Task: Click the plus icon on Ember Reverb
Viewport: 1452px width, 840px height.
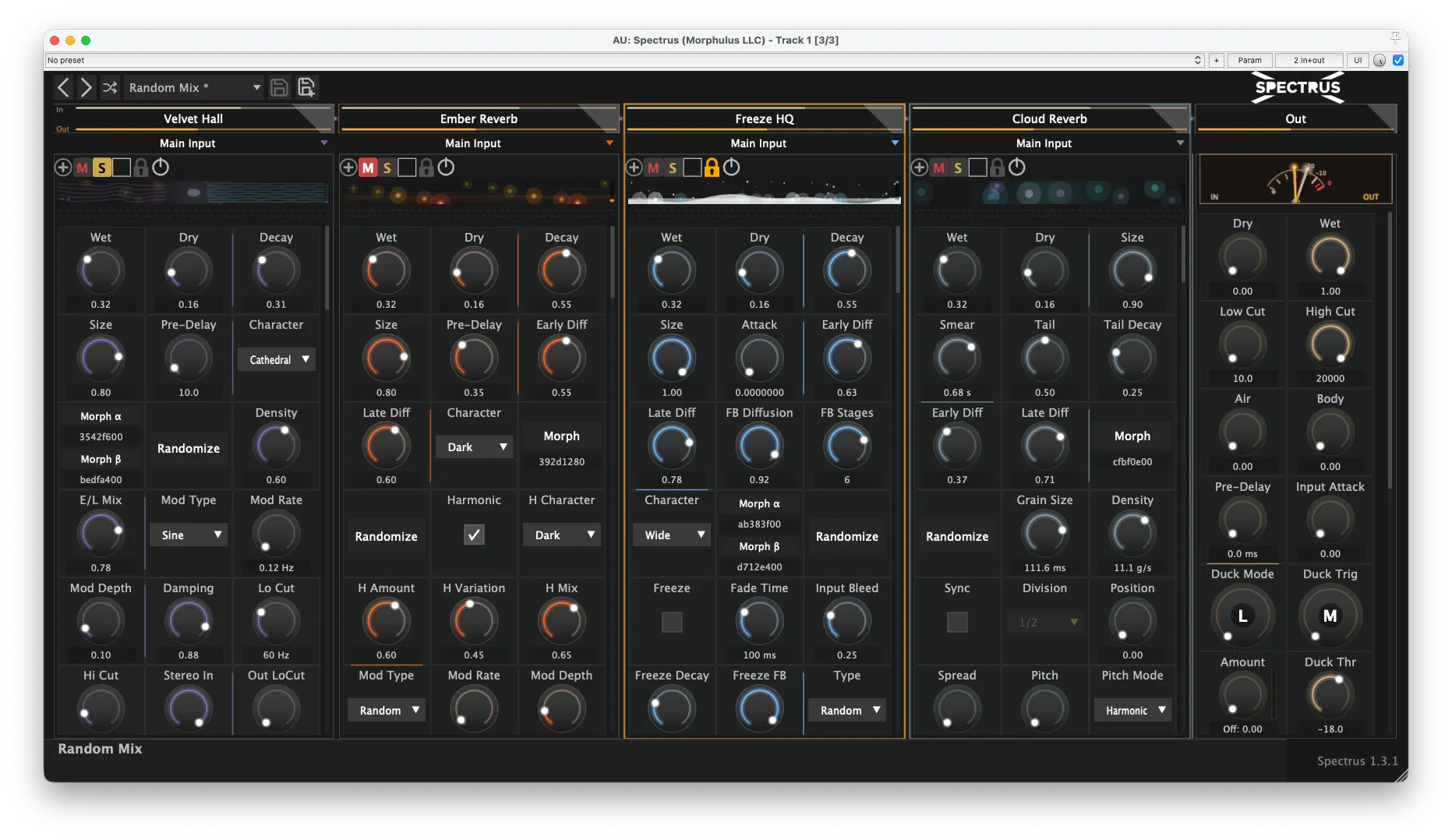Action: coord(348,167)
